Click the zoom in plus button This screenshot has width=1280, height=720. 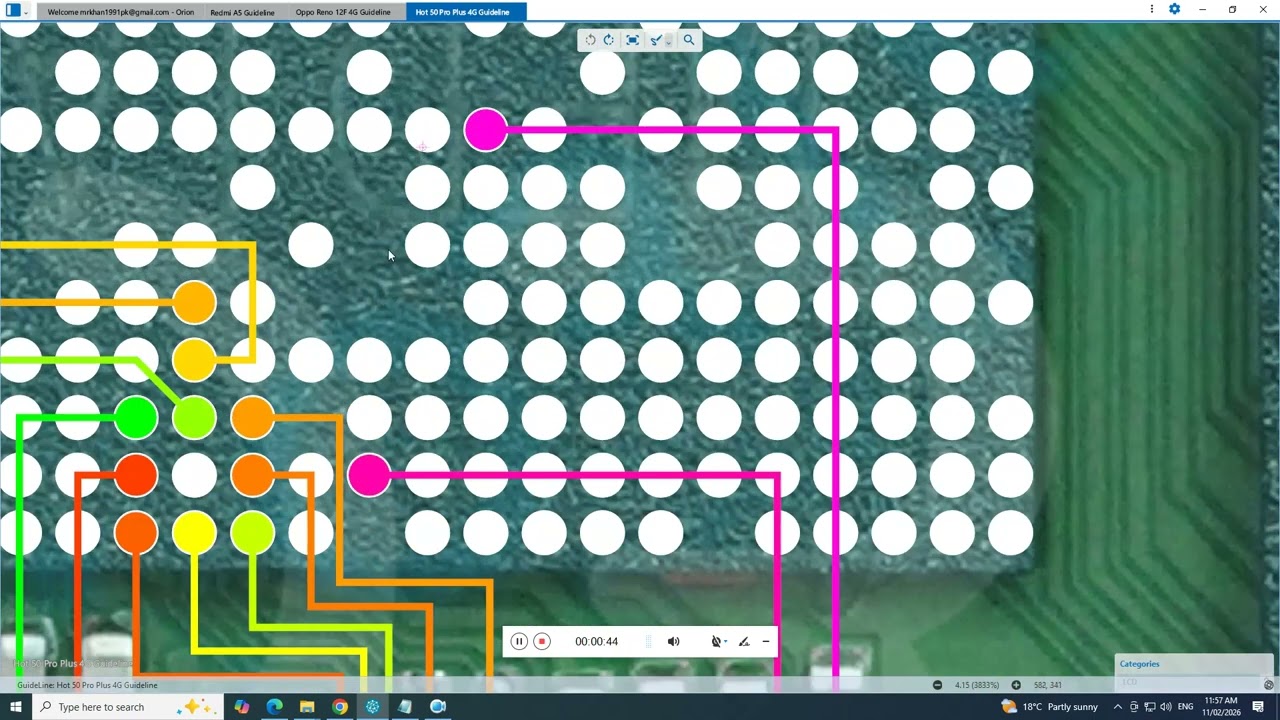pyautogui.click(x=1016, y=685)
